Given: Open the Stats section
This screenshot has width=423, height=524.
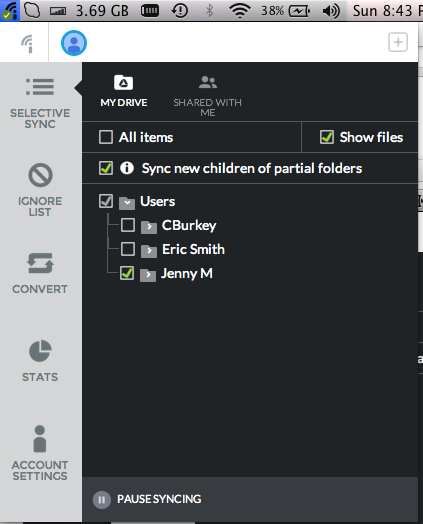Looking at the screenshot, I should click(40, 361).
